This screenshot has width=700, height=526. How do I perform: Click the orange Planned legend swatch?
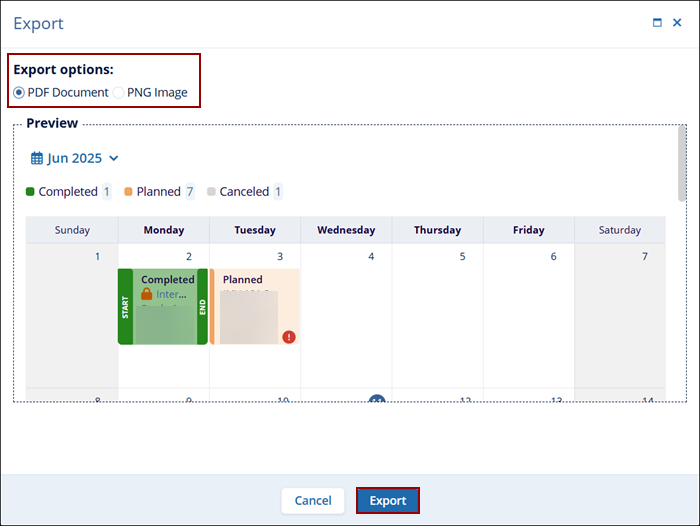click(128, 191)
